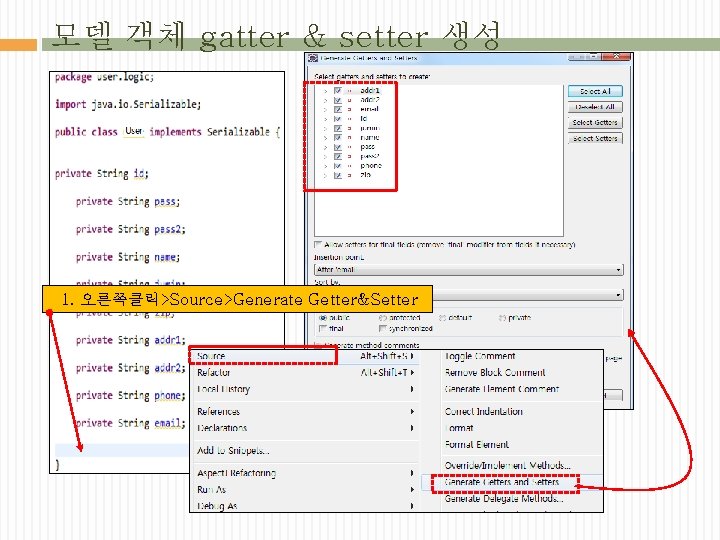720x540 pixels.
Task: Click 'private String pass2;' in editor
Action: pos(131,229)
